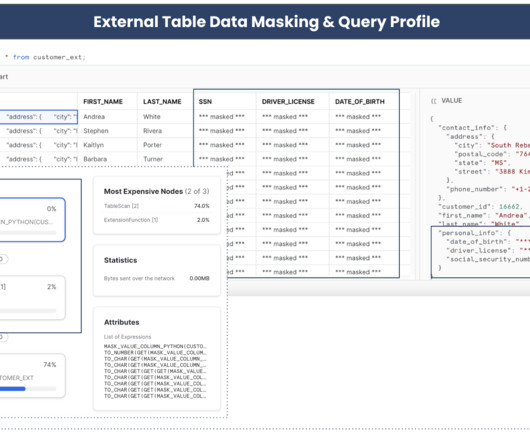
Task: Click in the SQL editor on customer_ext
Action: click(x=59, y=57)
